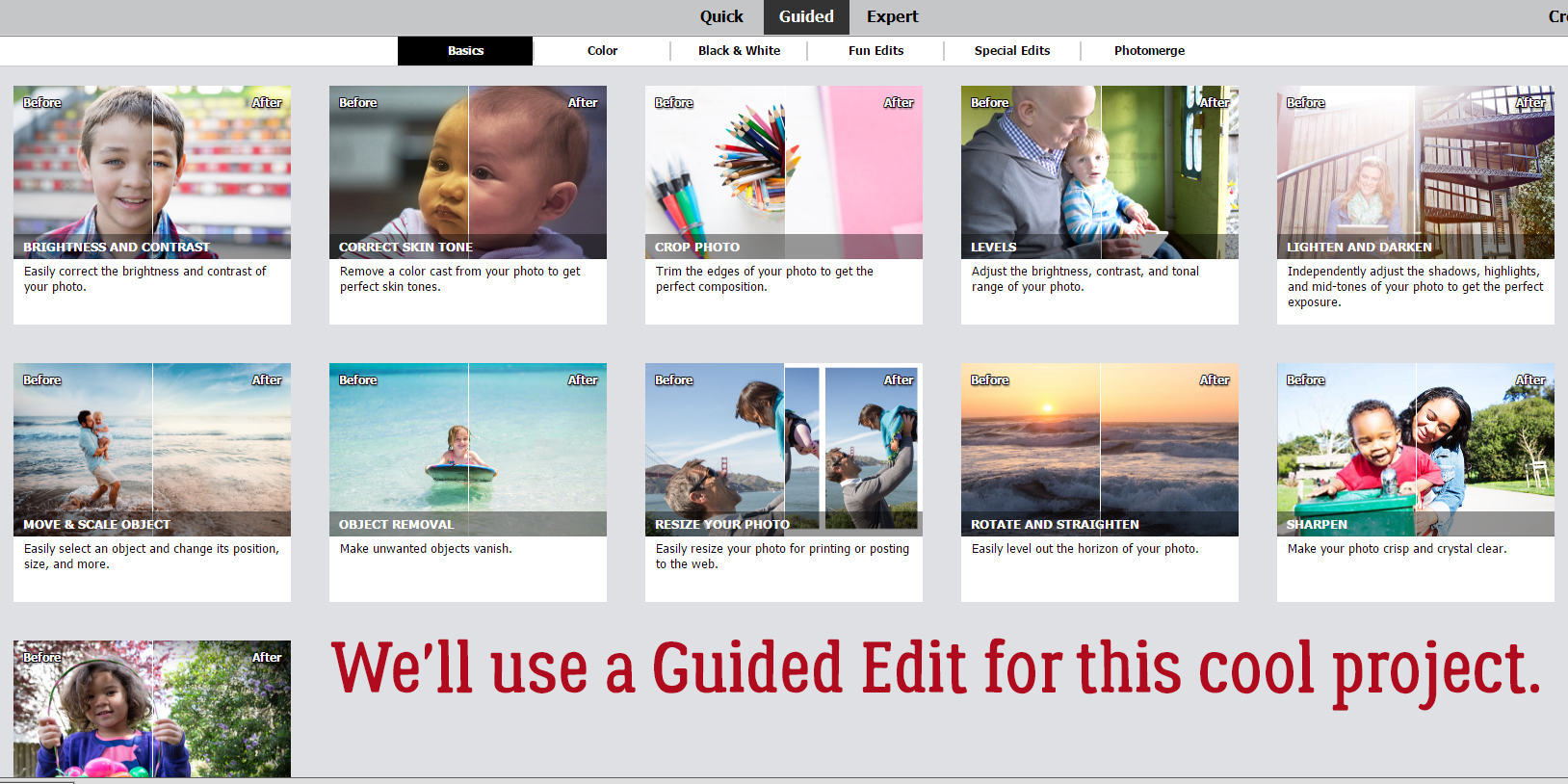This screenshot has width=1568, height=784.
Task: Select the Basics category tab
Action: [x=465, y=51]
